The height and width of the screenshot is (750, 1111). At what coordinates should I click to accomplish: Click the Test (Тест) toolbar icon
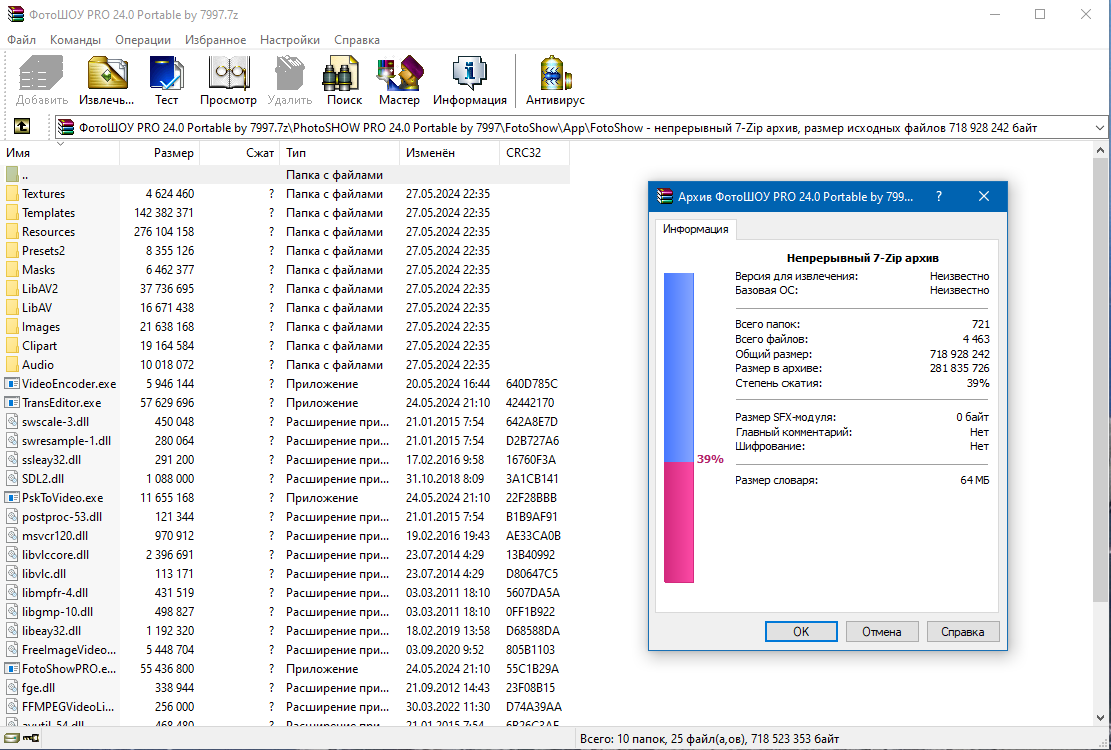pos(166,80)
